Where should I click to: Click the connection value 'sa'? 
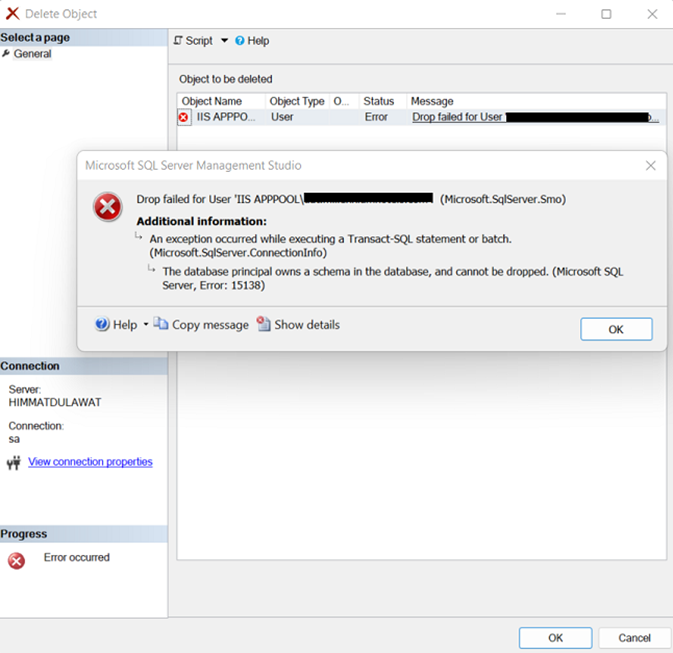[14, 439]
